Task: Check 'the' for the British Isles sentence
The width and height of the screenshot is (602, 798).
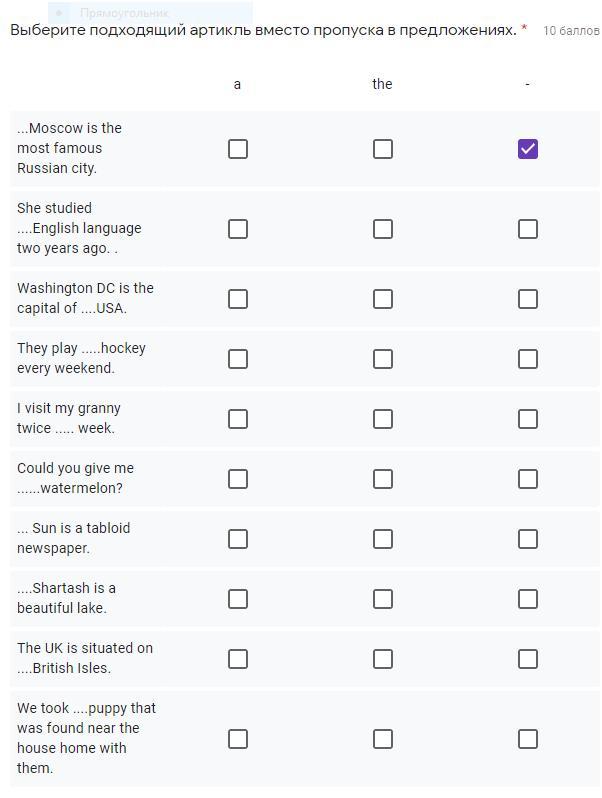Action: pyautogui.click(x=383, y=659)
